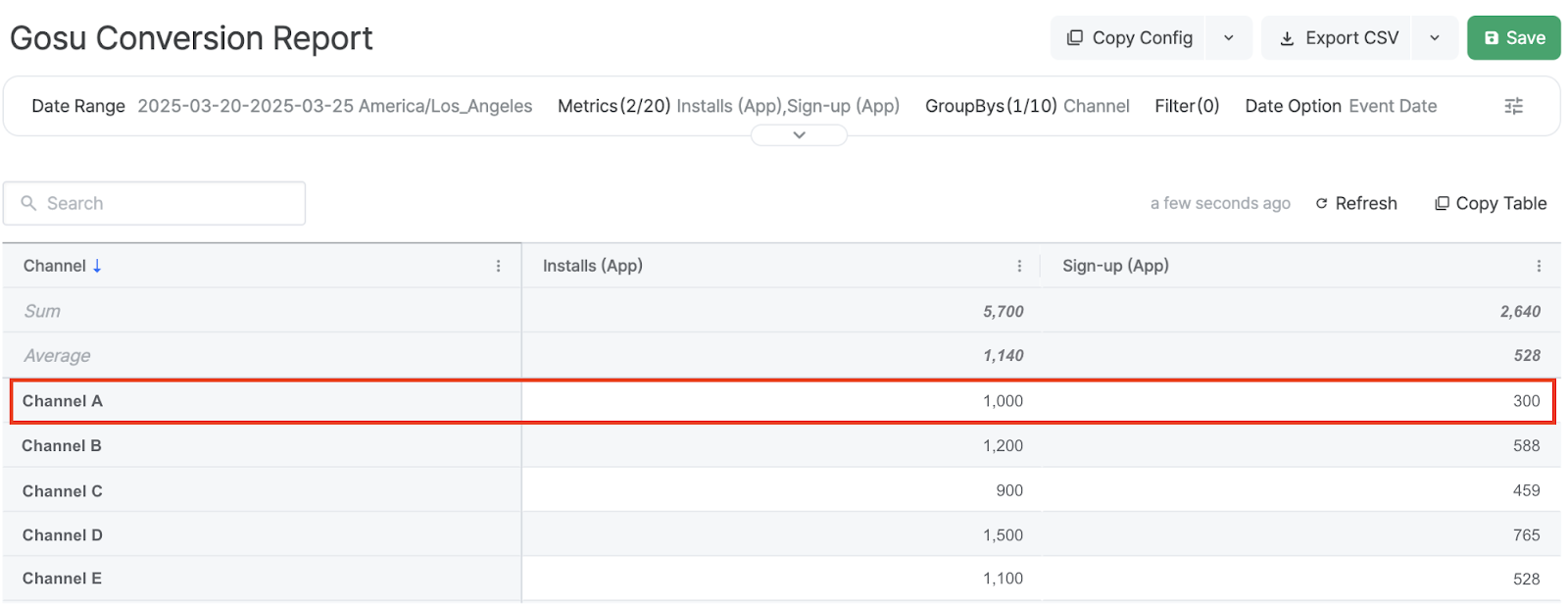Open the Sign-up (App) column options menu

click(x=1539, y=266)
